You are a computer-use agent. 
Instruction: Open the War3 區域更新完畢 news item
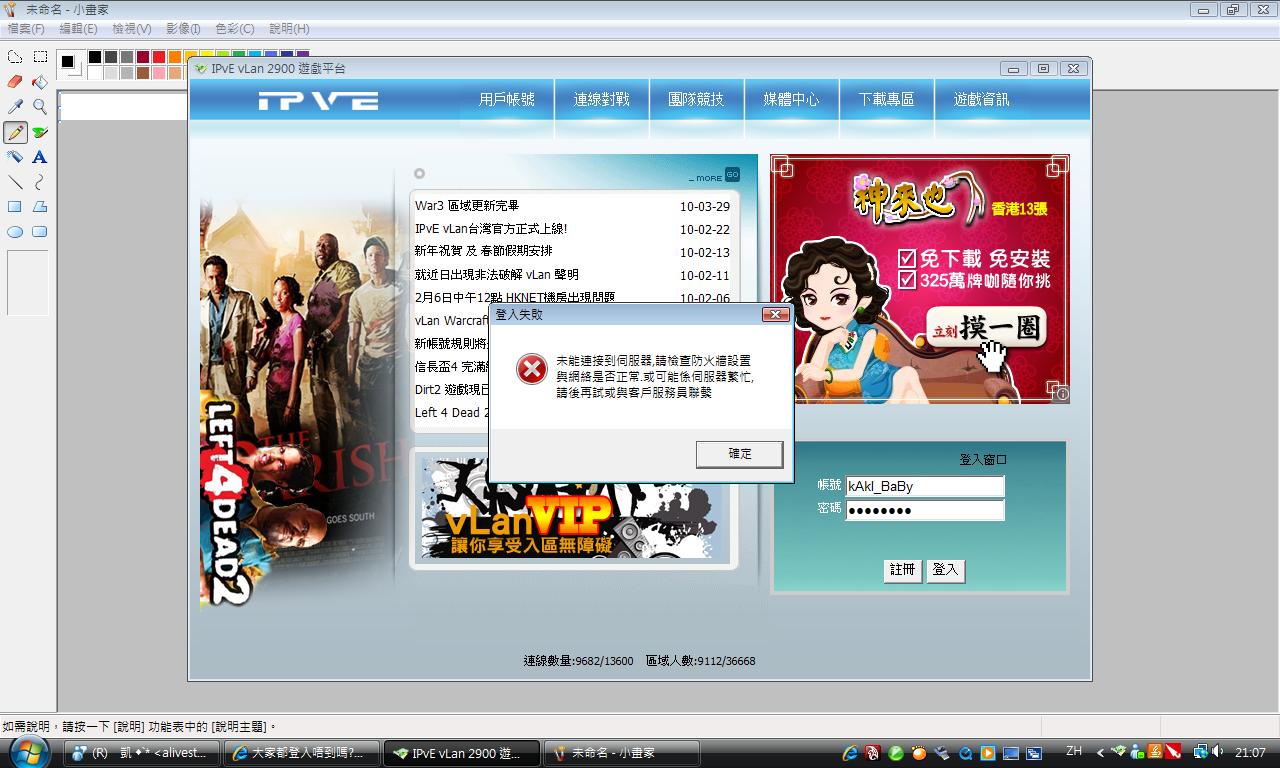click(467, 206)
